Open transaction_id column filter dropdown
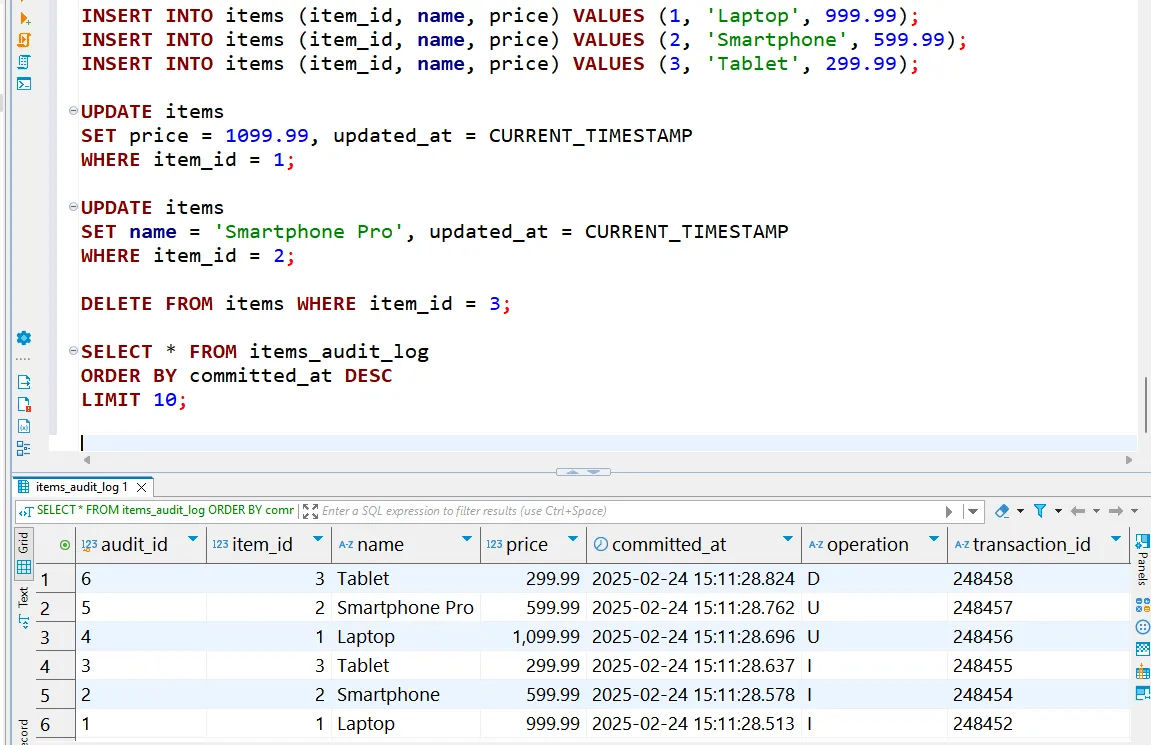This screenshot has height=745, width=1151. pos(1116,539)
